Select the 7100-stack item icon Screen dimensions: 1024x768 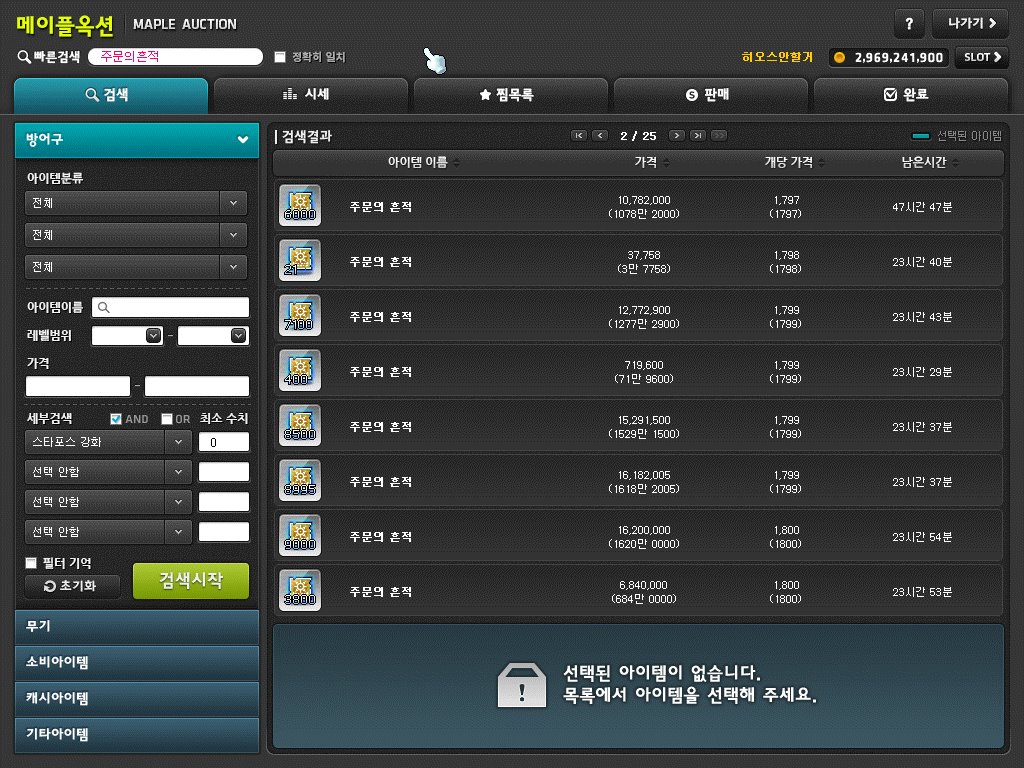(x=300, y=315)
